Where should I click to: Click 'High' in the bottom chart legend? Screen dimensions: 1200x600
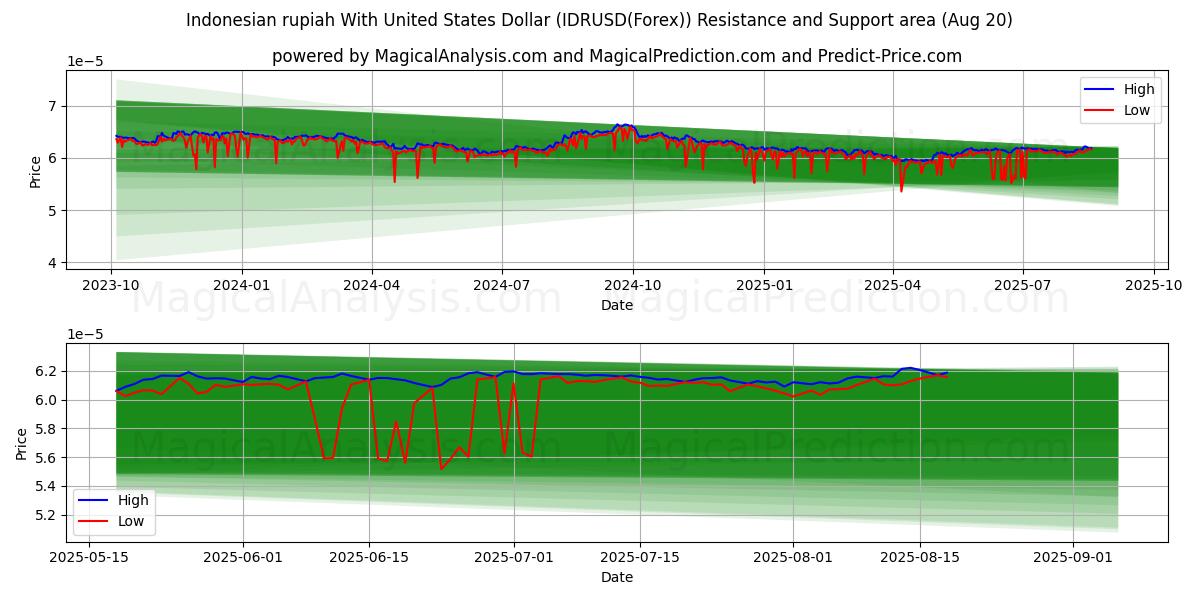tap(132, 500)
